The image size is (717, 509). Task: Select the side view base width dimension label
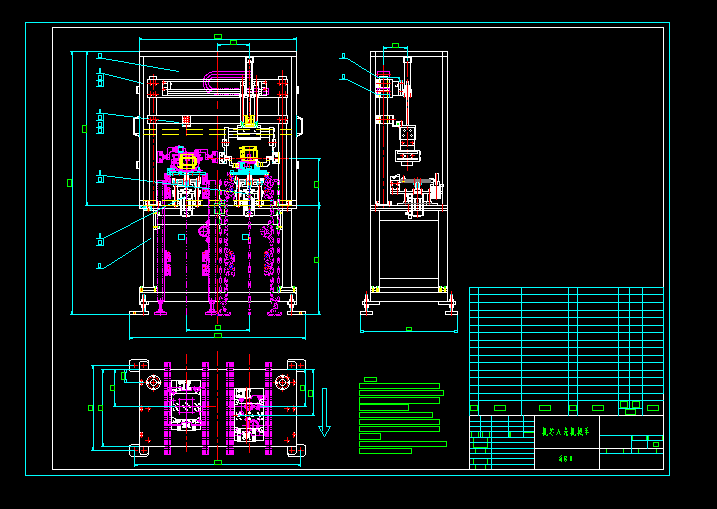409,329
